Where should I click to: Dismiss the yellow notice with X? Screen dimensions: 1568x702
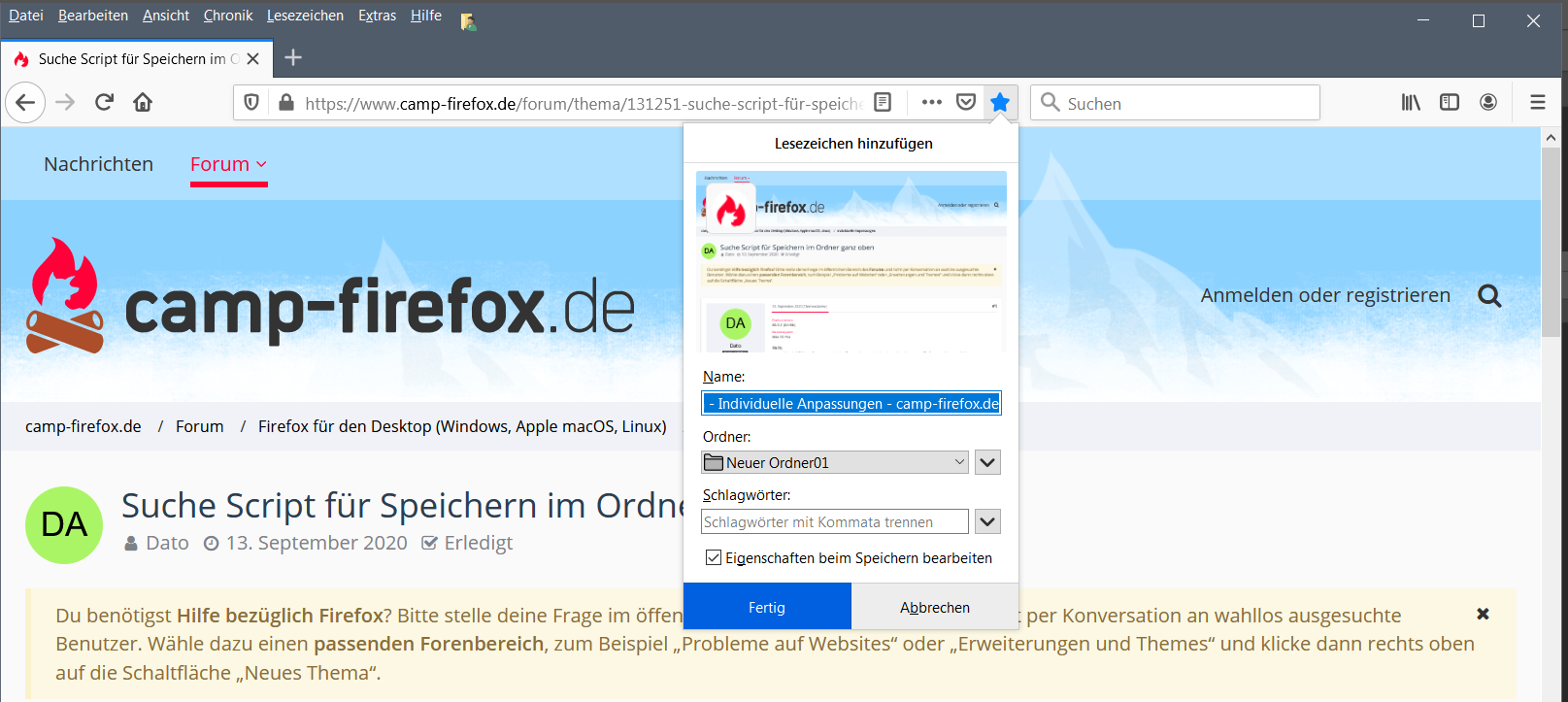[1483, 614]
